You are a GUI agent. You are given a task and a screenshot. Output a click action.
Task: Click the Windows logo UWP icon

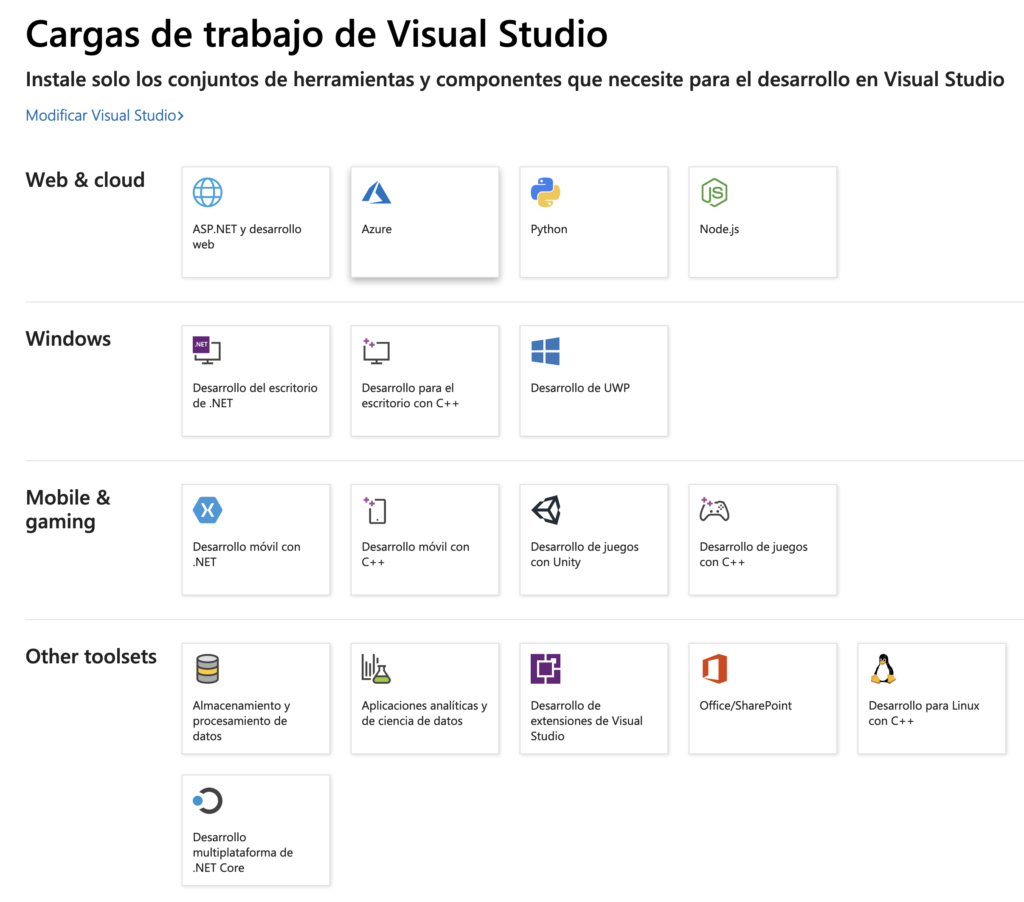(545, 351)
